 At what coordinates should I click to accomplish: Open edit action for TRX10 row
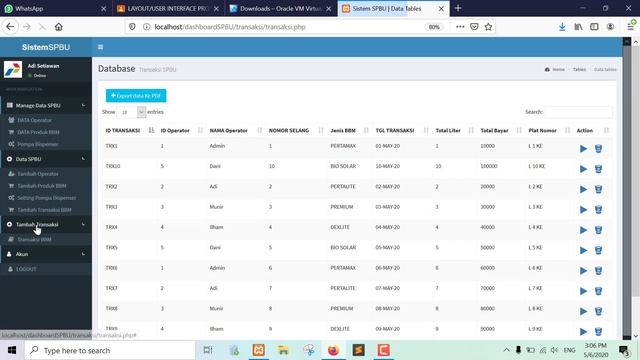click(x=583, y=169)
